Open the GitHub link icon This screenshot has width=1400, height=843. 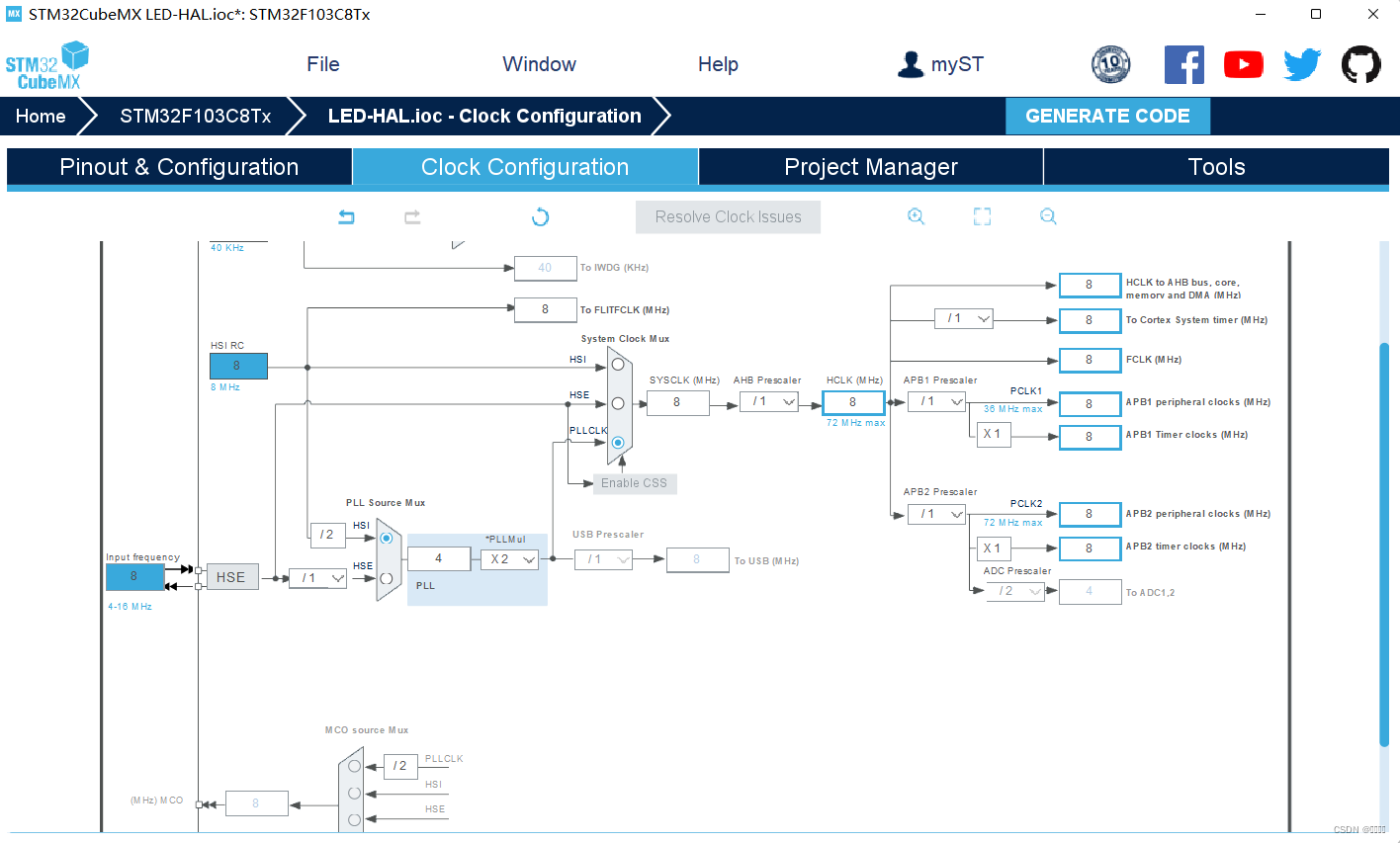(1360, 64)
